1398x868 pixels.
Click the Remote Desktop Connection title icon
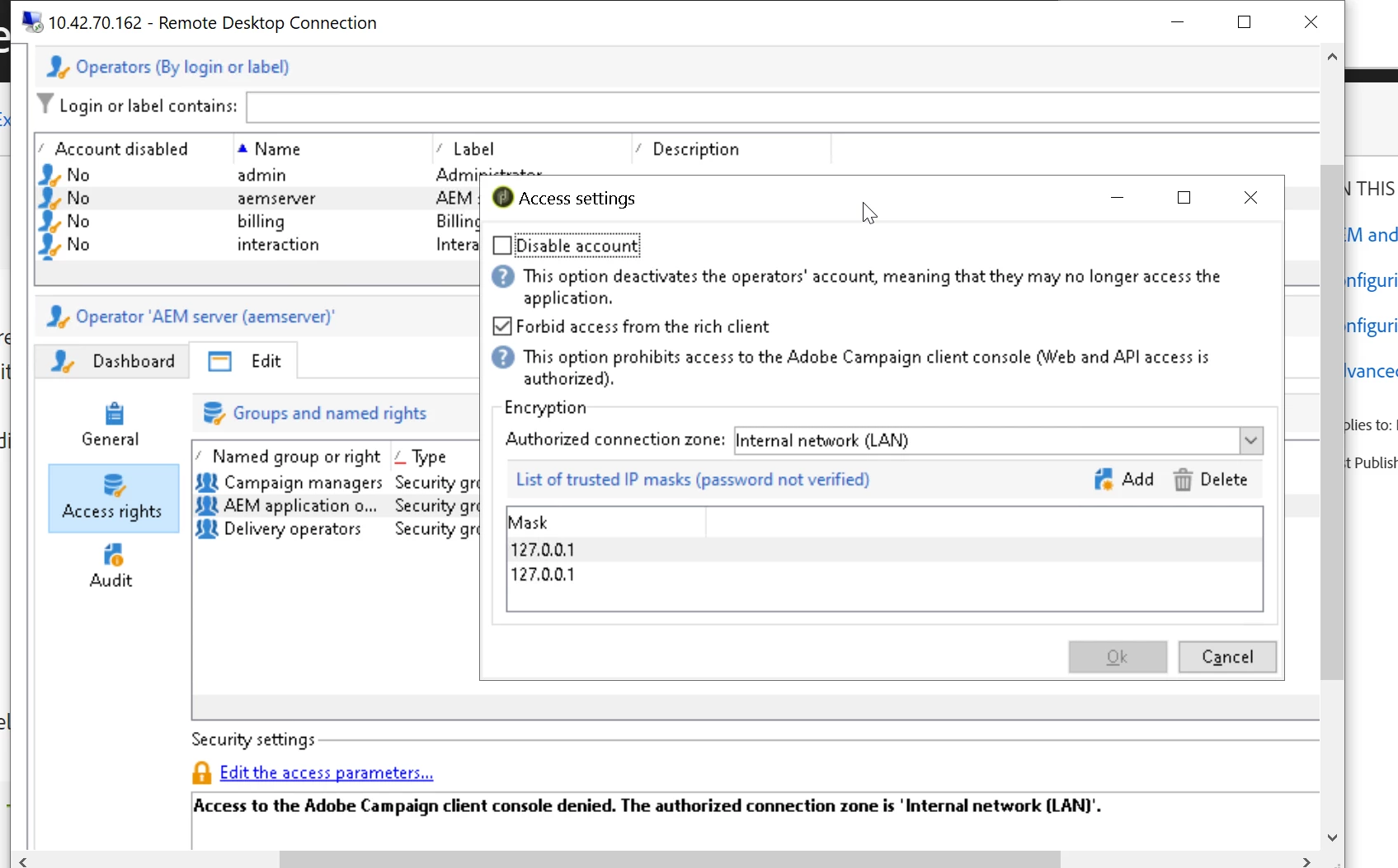point(32,22)
